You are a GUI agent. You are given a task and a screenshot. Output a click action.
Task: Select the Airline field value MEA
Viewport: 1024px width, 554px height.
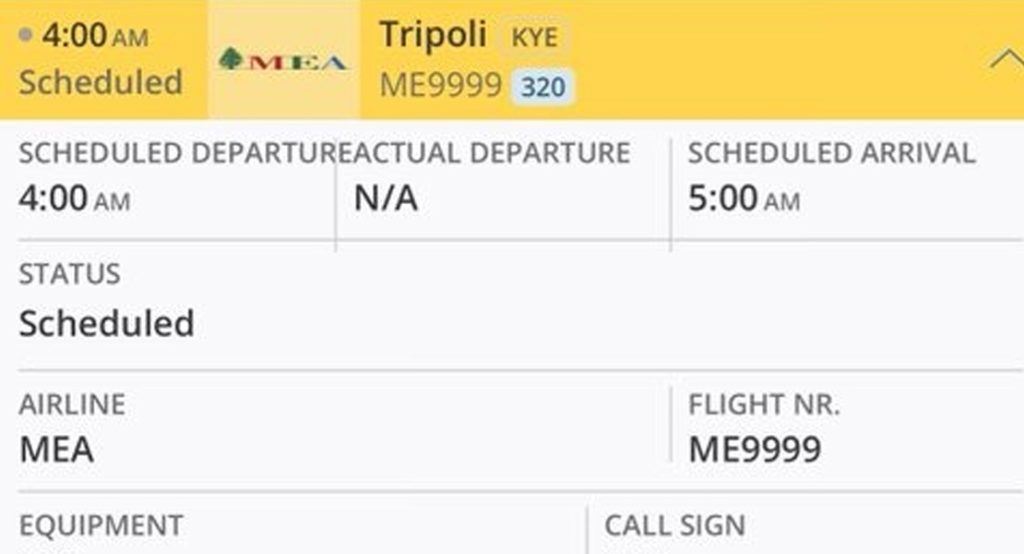(x=56, y=450)
